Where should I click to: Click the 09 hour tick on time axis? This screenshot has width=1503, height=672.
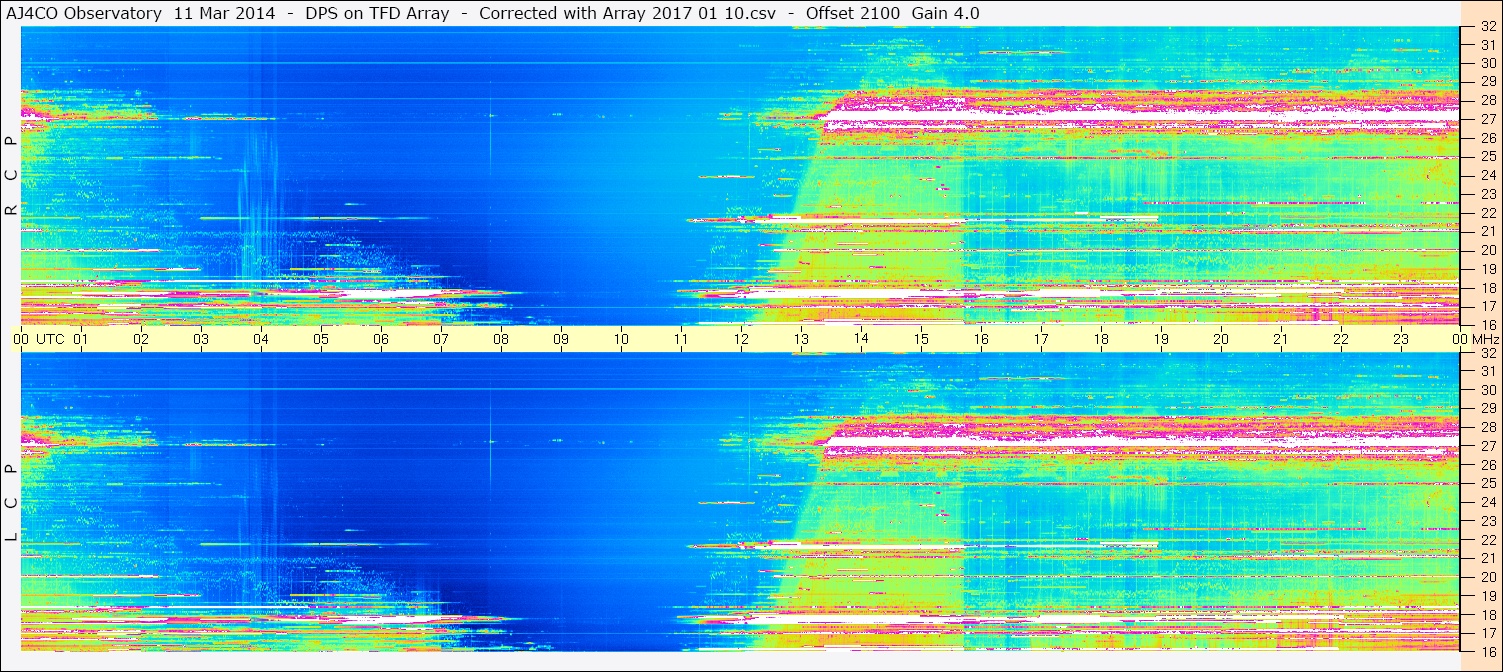[x=561, y=339]
